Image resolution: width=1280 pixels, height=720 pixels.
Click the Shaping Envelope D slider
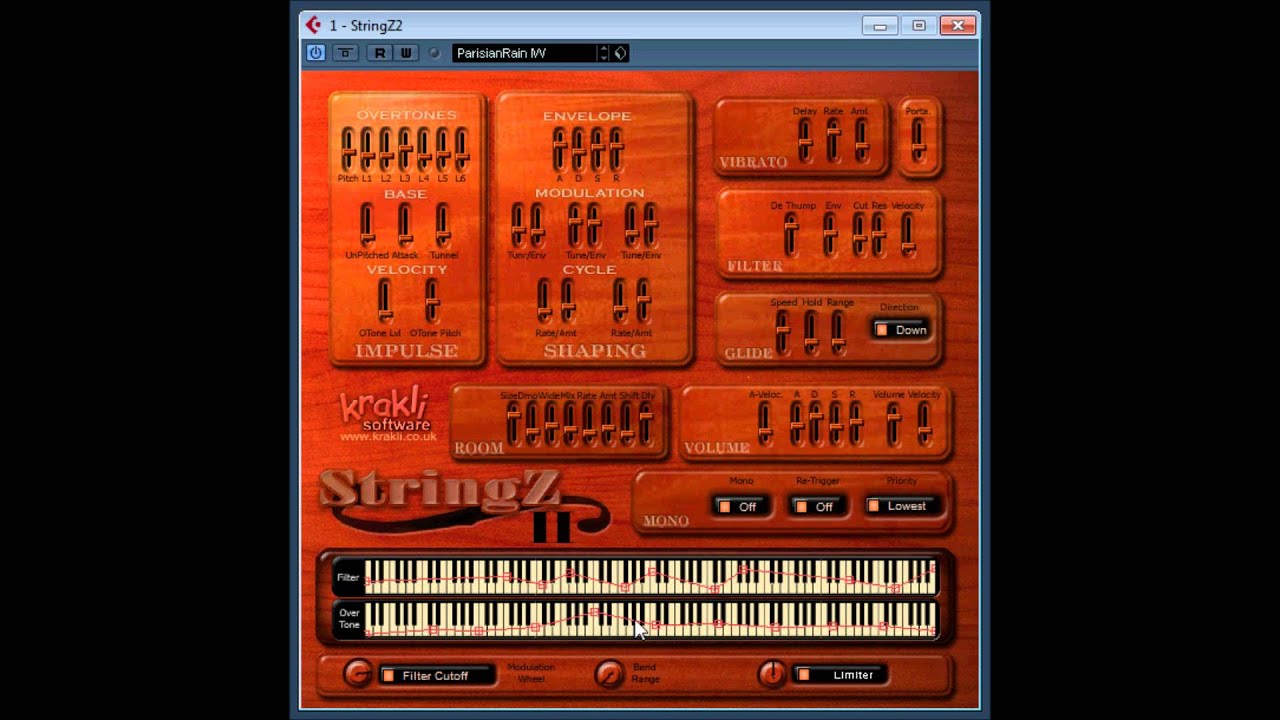pos(578,149)
